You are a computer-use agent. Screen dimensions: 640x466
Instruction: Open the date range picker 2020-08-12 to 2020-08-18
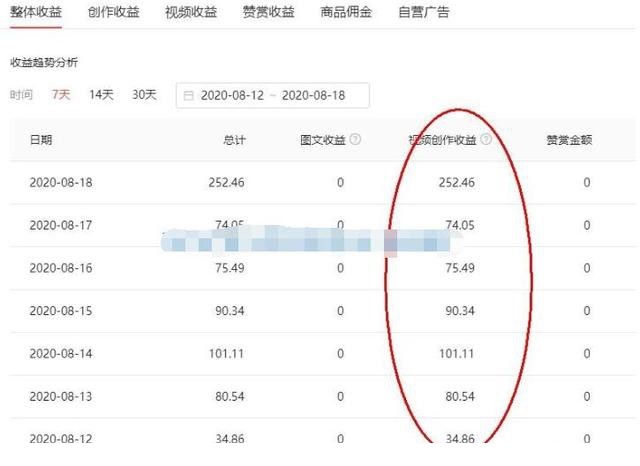273,95
